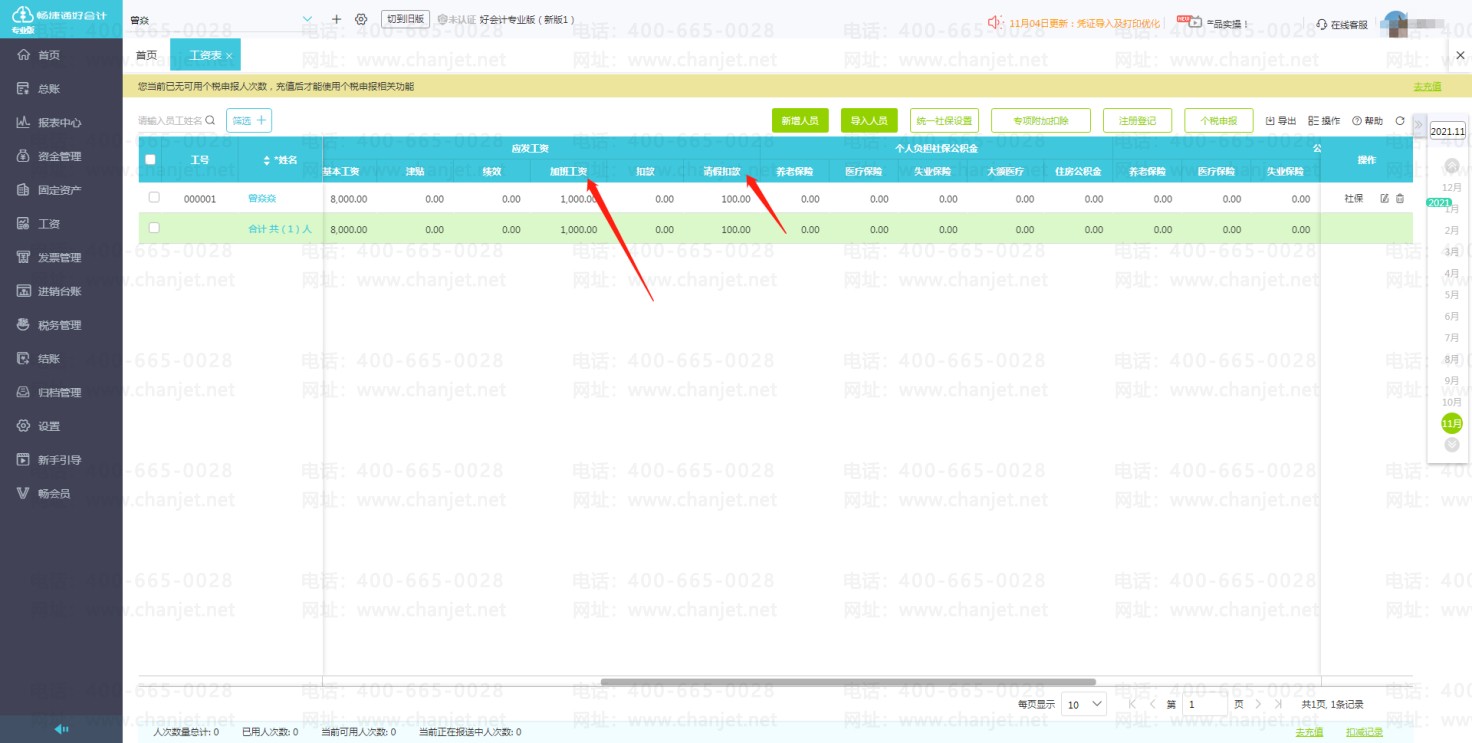This screenshot has height=743, width=1472.
Task: Open 报表中心 from the sidebar menu
Action: pos(59,123)
